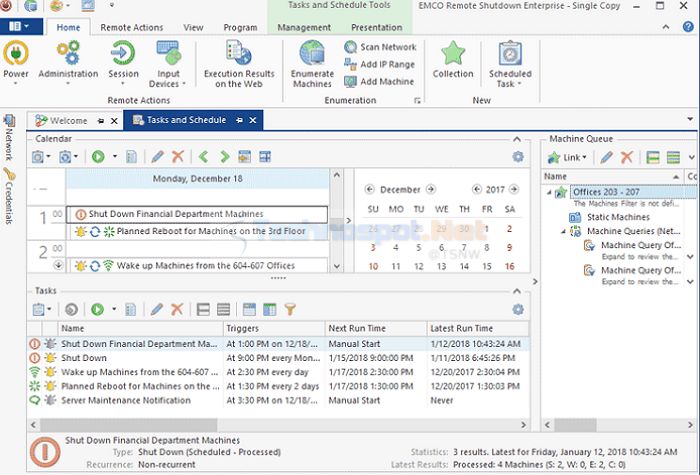This screenshot has width=700, height=475.
Task: Pin the Welcome tab
Action: [101, 121]
